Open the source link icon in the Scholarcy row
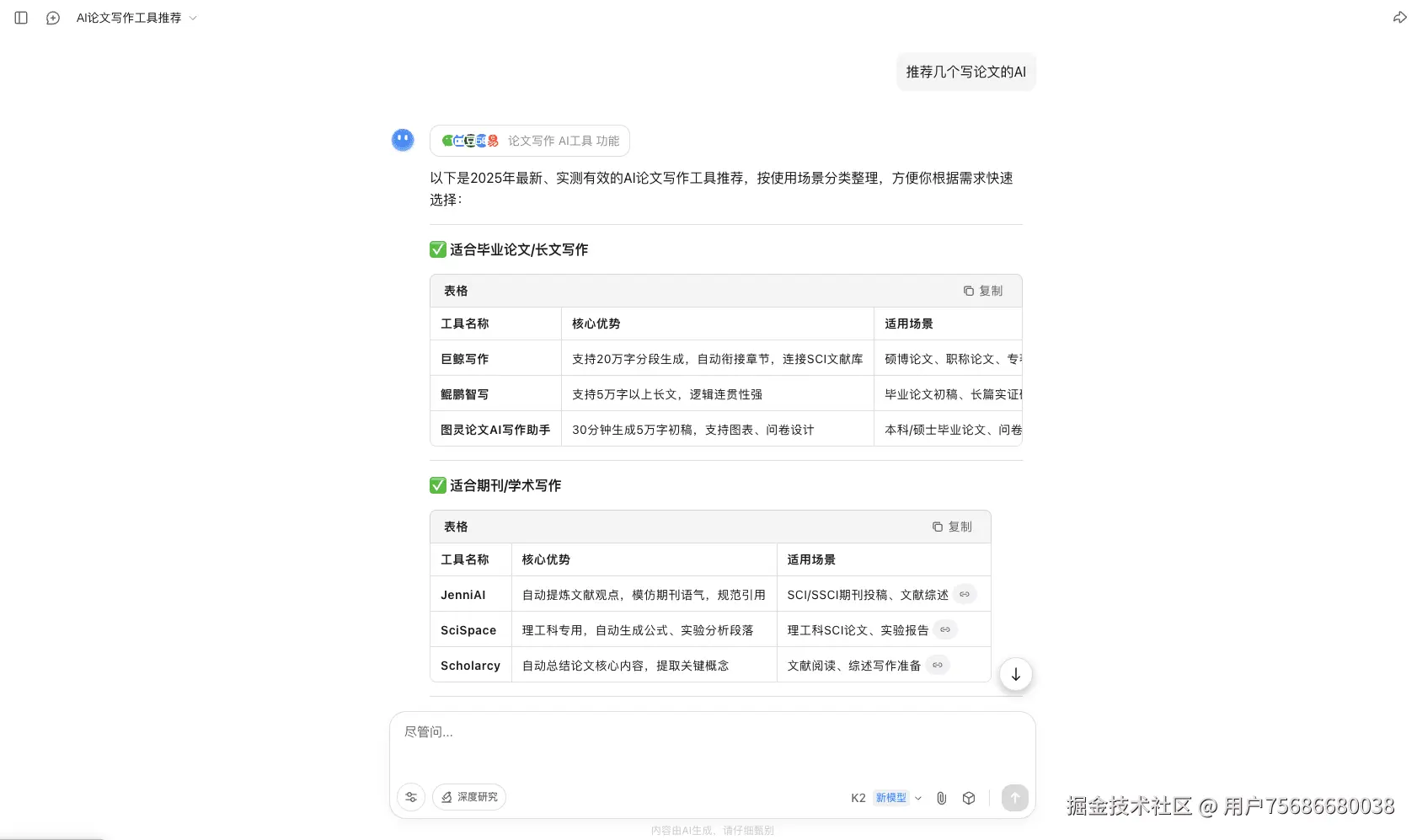This screenshot has height=840, width=1417. click(938, 665)
